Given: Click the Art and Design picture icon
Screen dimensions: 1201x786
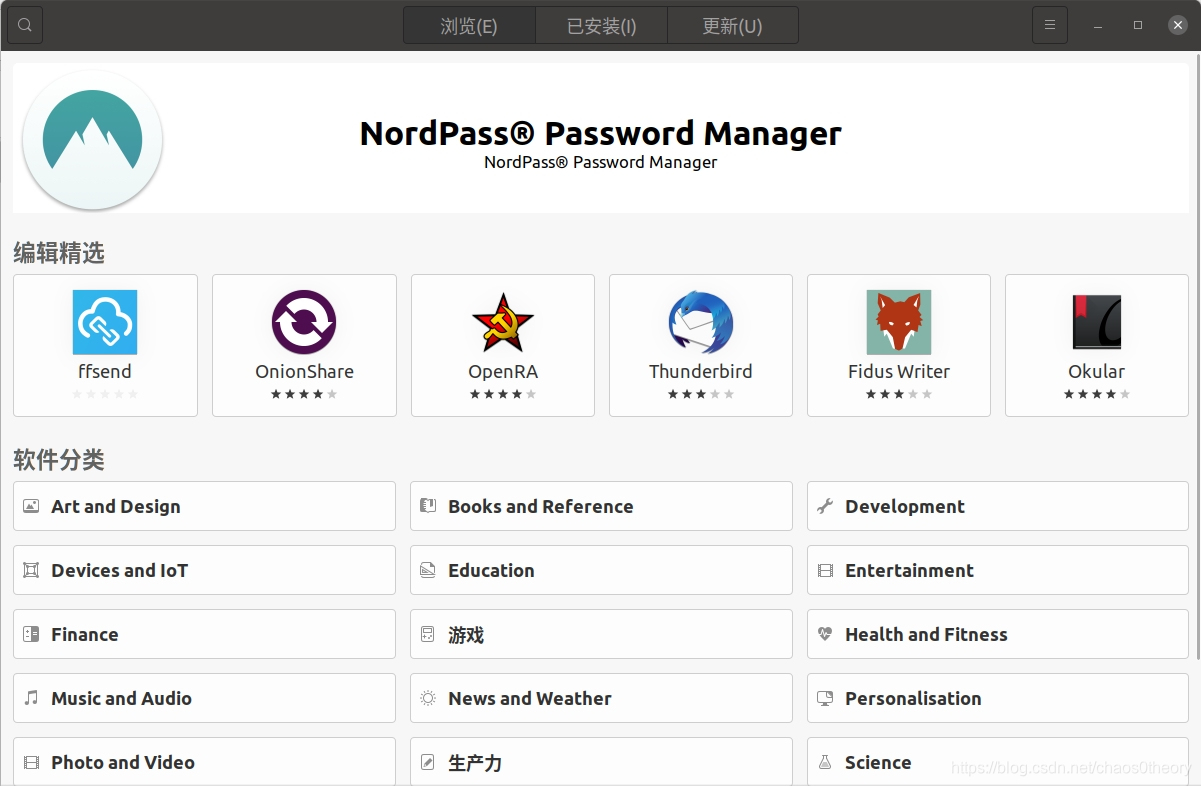Looking at the screenshot, I should [31, 506].
